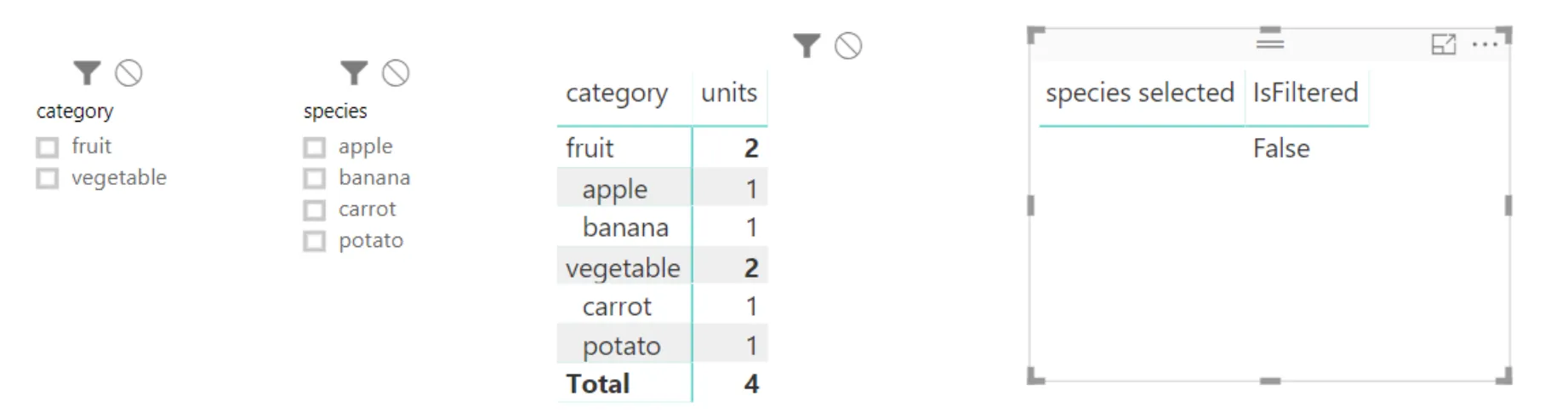Click the species selected column header
This screenshot has width=1568, height=419.
[x=1139, y=93]
